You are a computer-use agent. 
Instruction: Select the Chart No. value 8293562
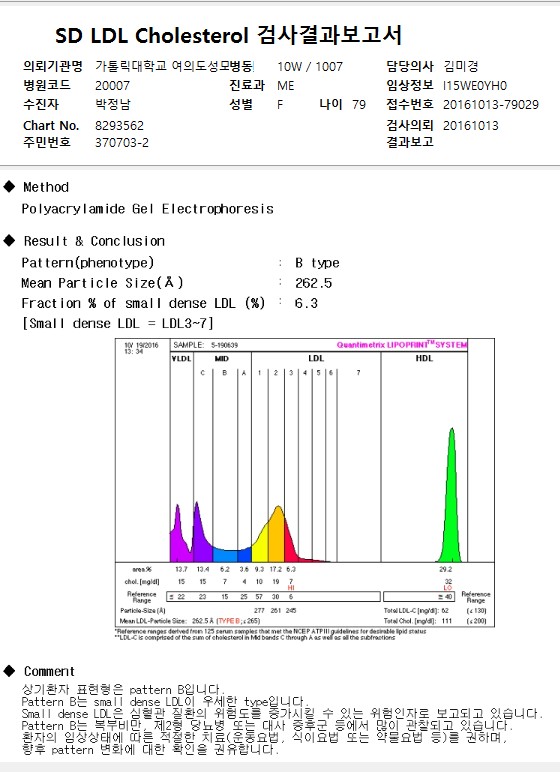tap(119, 126)
